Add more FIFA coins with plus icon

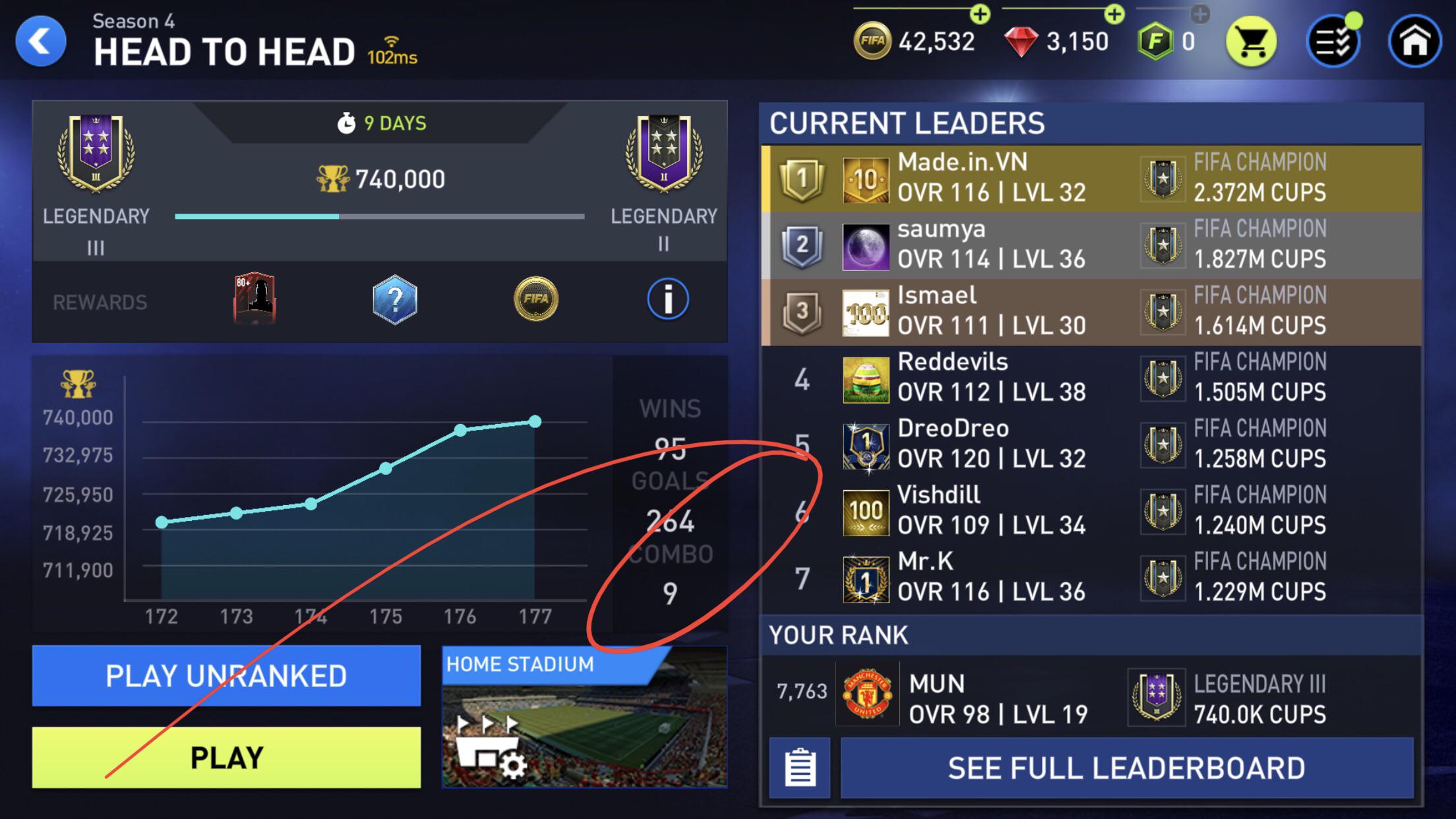(x=980, y=14)
